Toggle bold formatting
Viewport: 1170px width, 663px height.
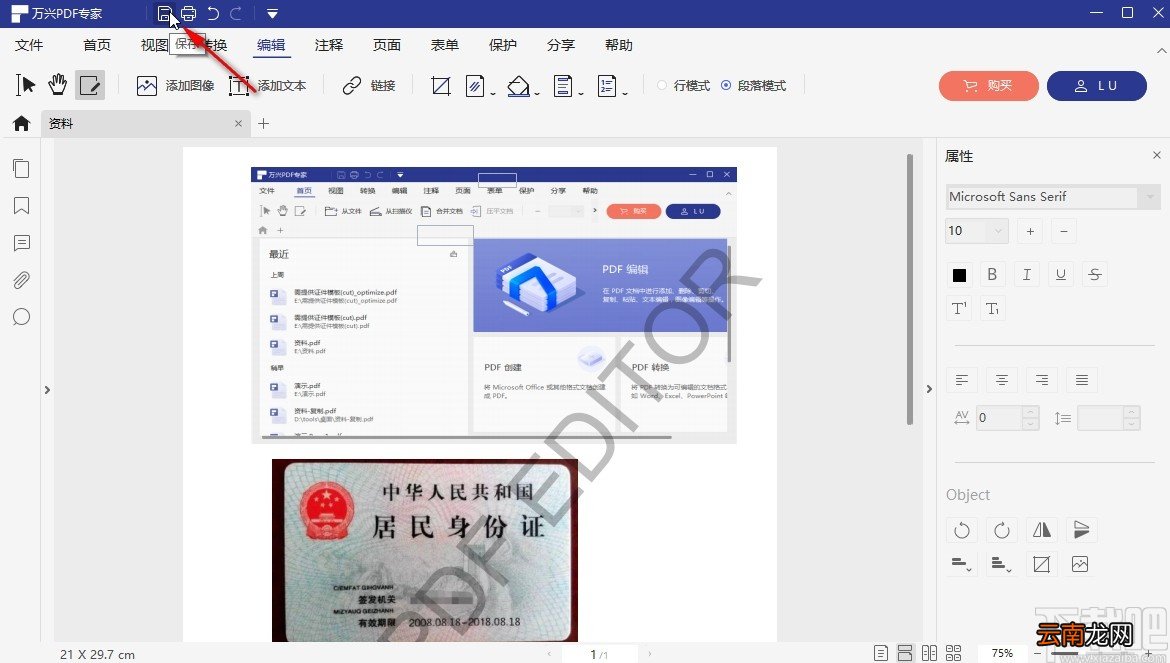[x=992, y=275]
